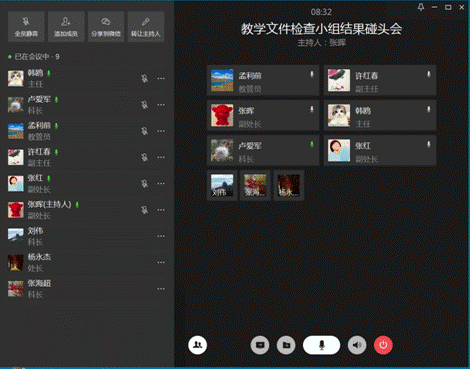Open more options for 孟利前
This screenshot has height=369, width=470.
(x=161, y=131)
